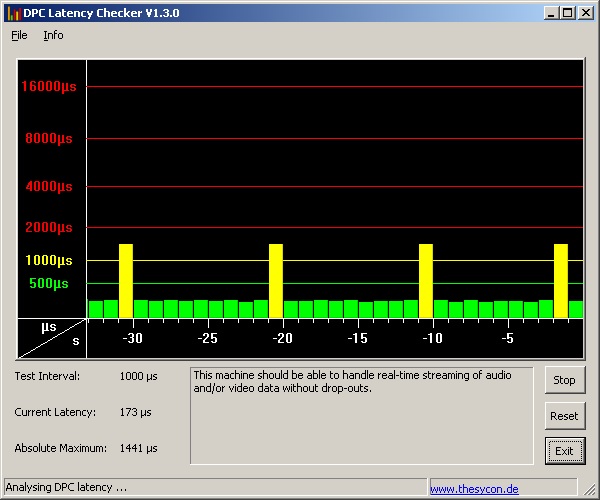The height and width of the screenshot is (500, 600).
Task: Click the yellow 1000µs axis label
Action: pyautogui.click(x=49, y=260)
